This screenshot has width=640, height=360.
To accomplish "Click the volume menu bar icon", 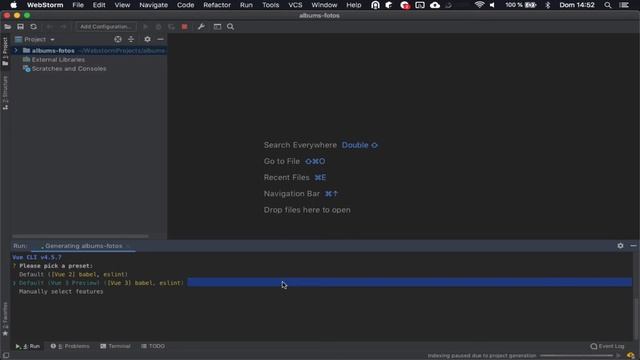I will tap(492, 5).
